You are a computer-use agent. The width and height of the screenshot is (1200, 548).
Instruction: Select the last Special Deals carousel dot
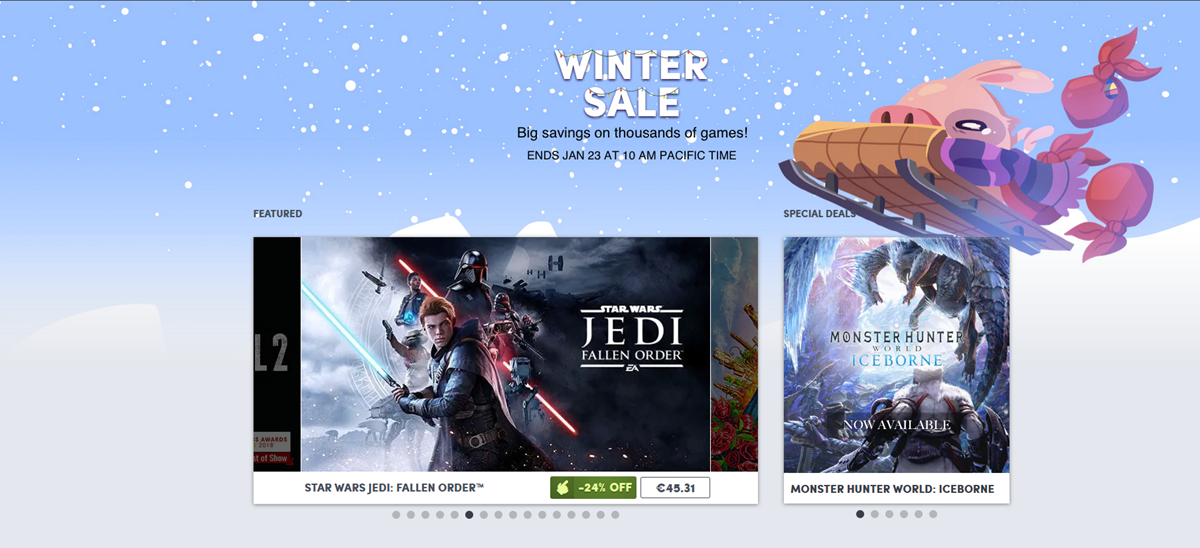coord(933,514)
